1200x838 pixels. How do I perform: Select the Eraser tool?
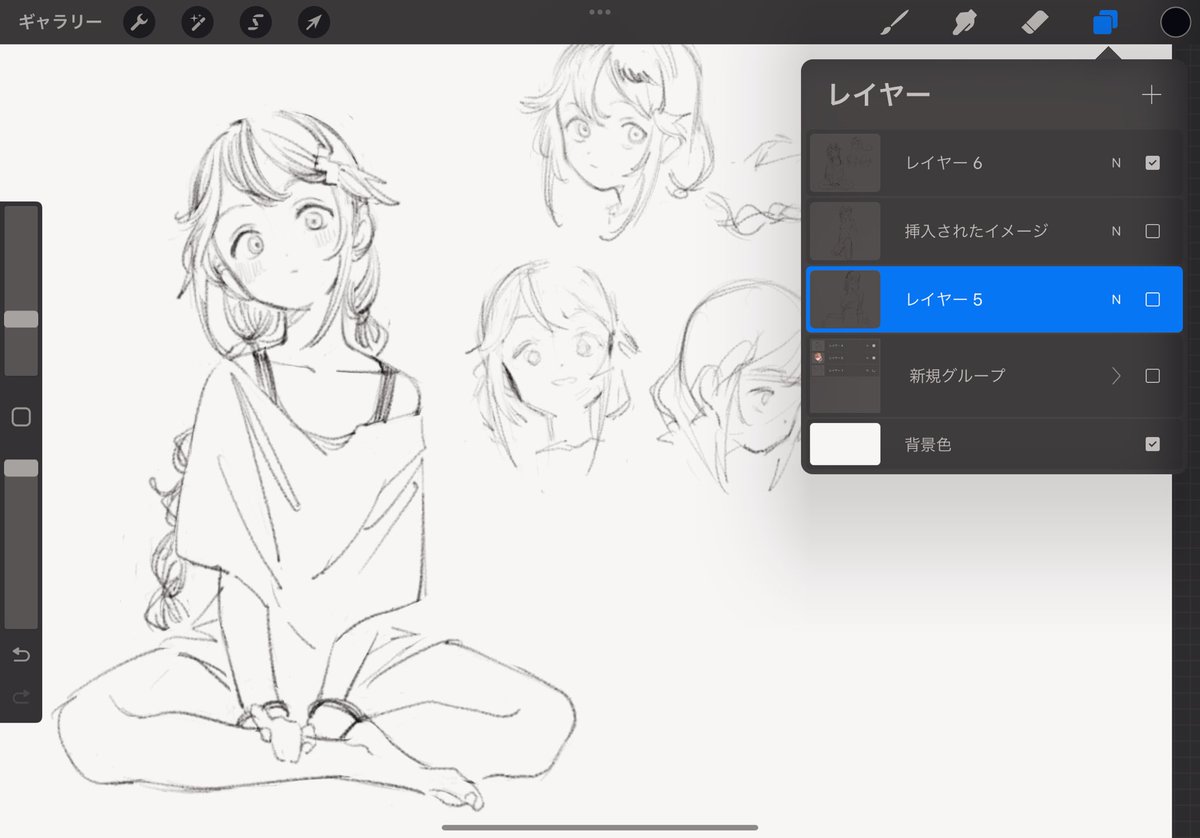coord(1034,22)
